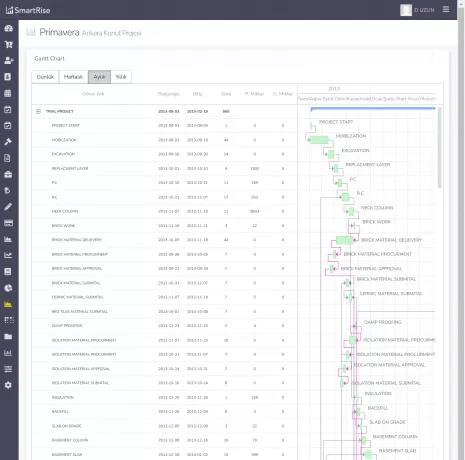Select the highlighted yellow chart sidebar icon

(8, 304)
